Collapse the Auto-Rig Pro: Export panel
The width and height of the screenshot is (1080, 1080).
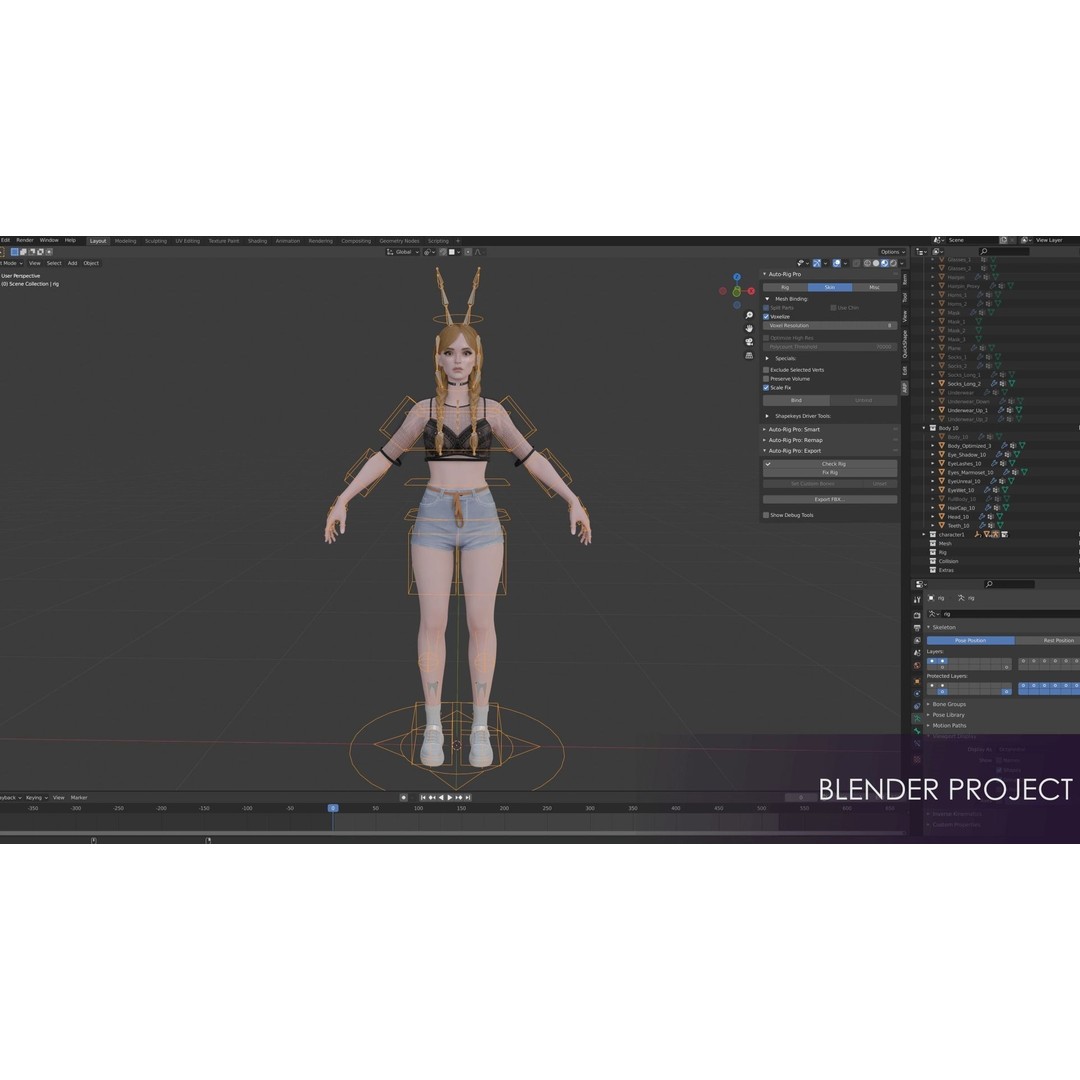(x=765, y=450)
